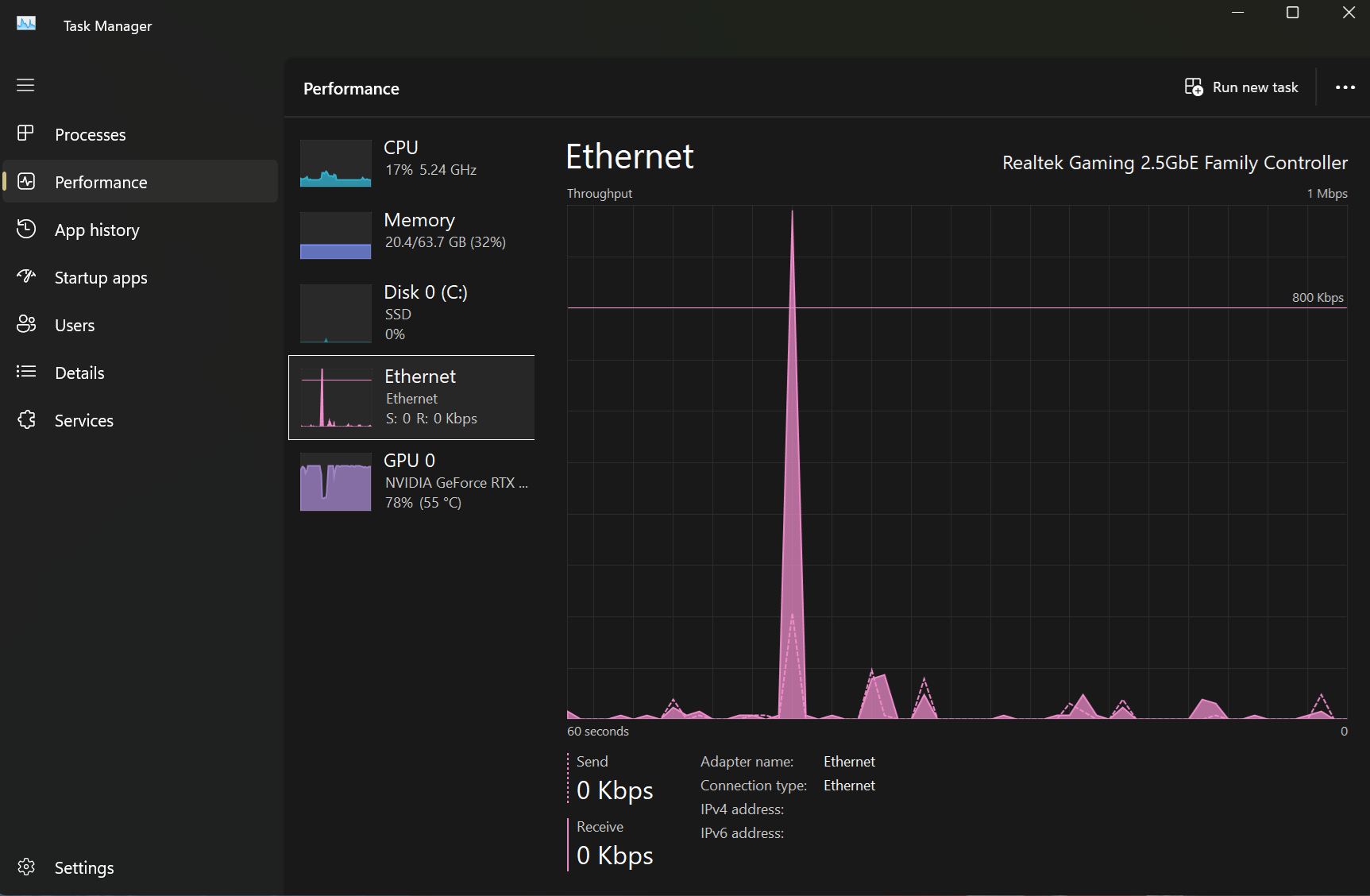Open the three-dots more options menu
This screenshot has height=896, width=1370.
(x=1345, y=87)
